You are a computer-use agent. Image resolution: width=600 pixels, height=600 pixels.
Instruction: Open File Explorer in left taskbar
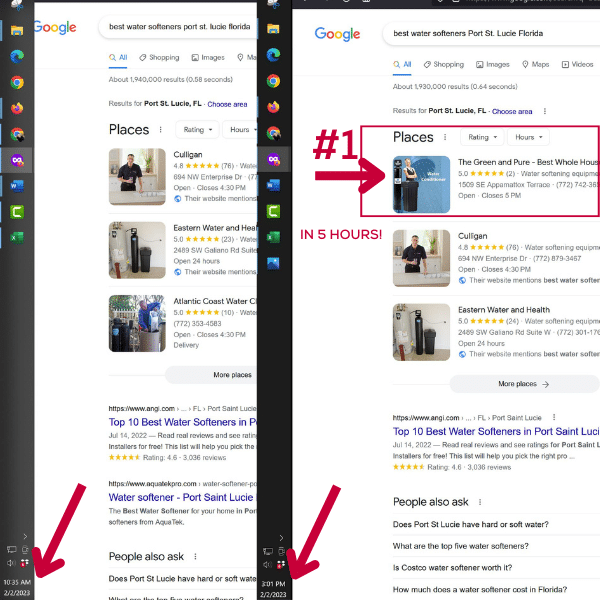tap(17, 31)
